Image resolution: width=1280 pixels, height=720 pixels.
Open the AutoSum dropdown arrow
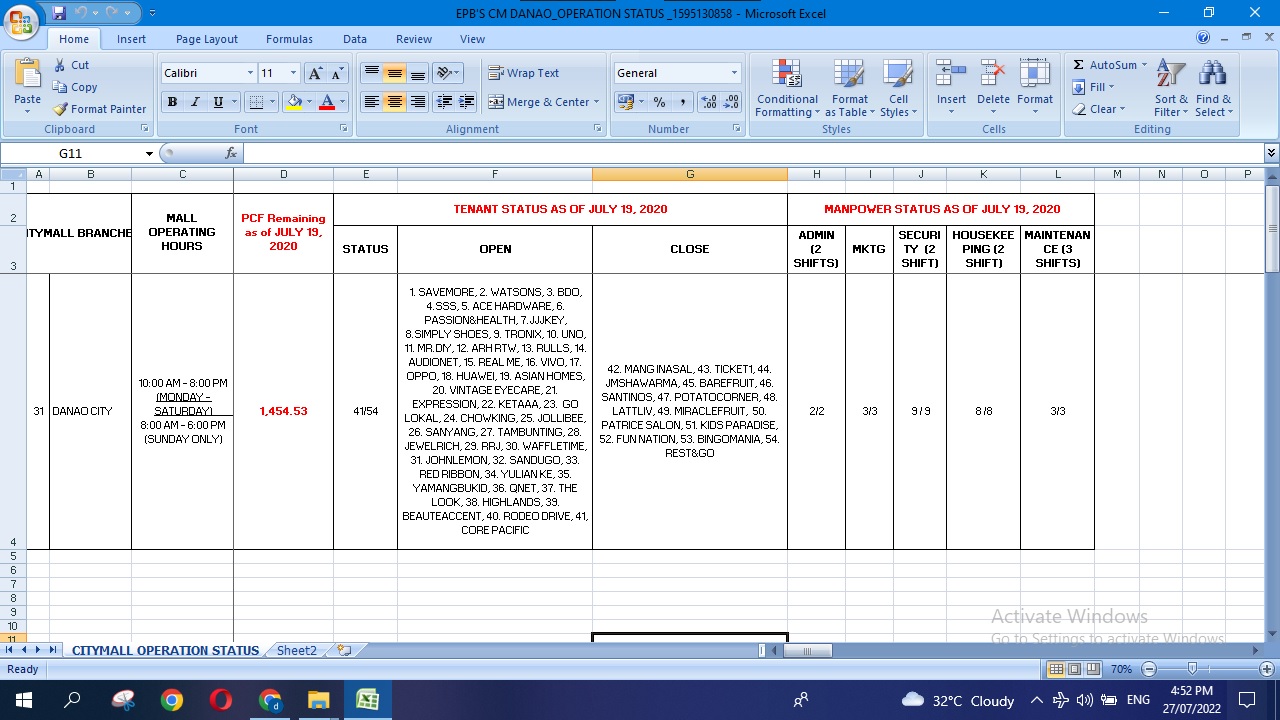(1145, 65)
